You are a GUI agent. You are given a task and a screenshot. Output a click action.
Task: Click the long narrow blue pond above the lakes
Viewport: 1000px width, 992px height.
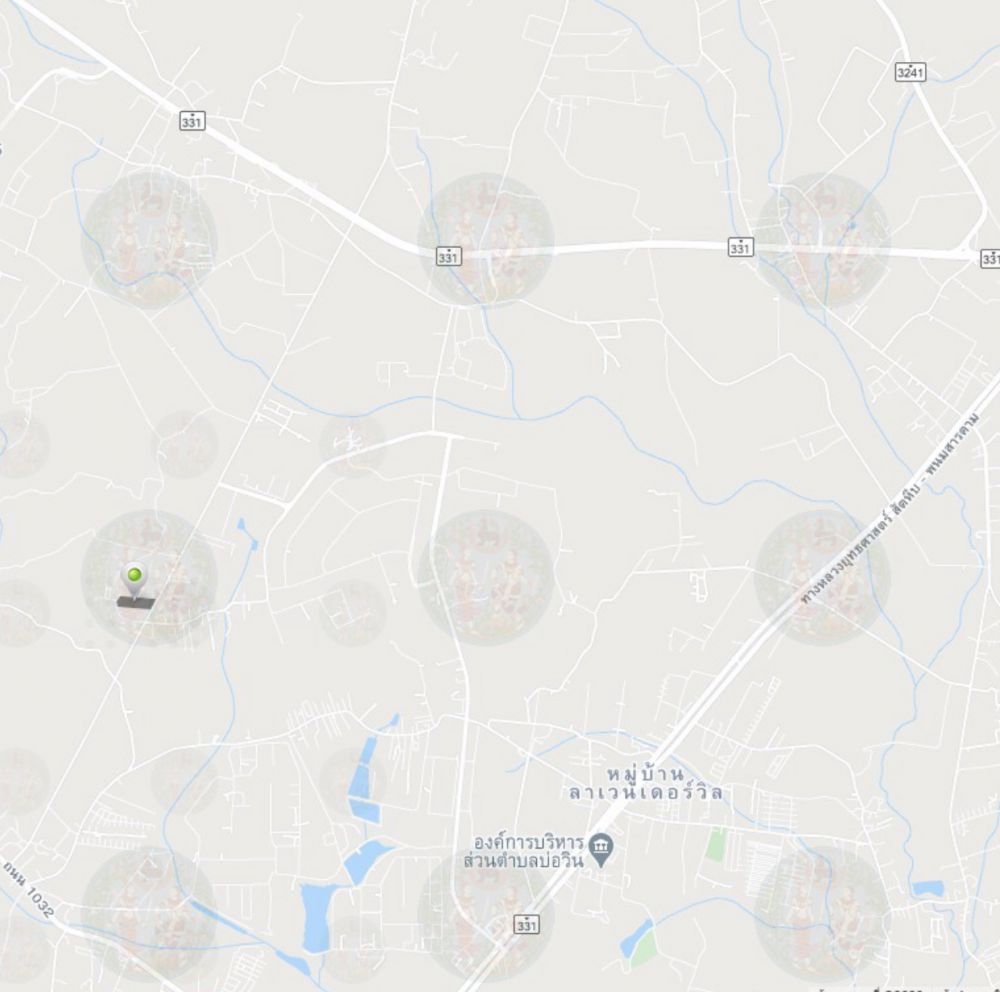(364, 778)
